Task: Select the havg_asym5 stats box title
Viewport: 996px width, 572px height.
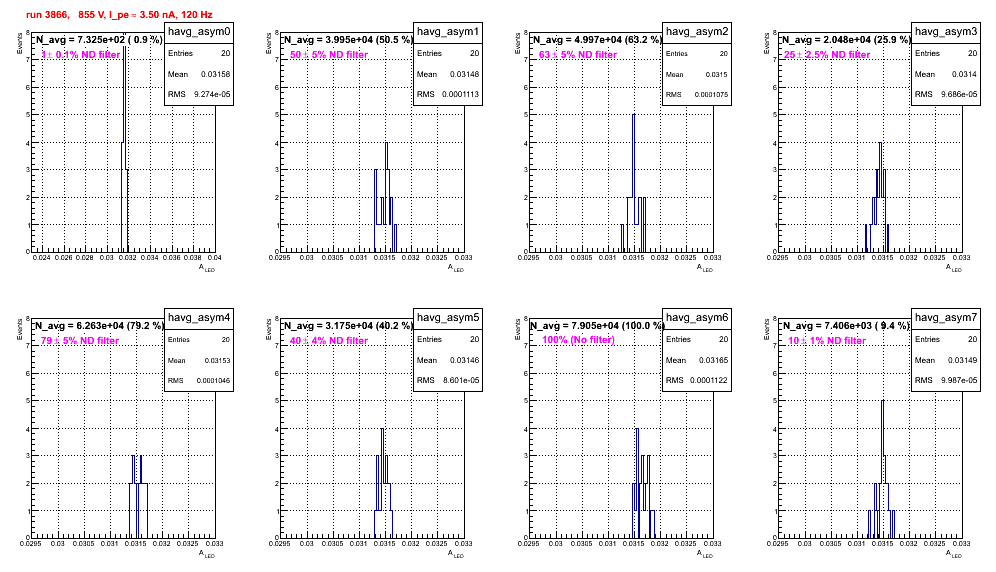Action: click(448, 318)
